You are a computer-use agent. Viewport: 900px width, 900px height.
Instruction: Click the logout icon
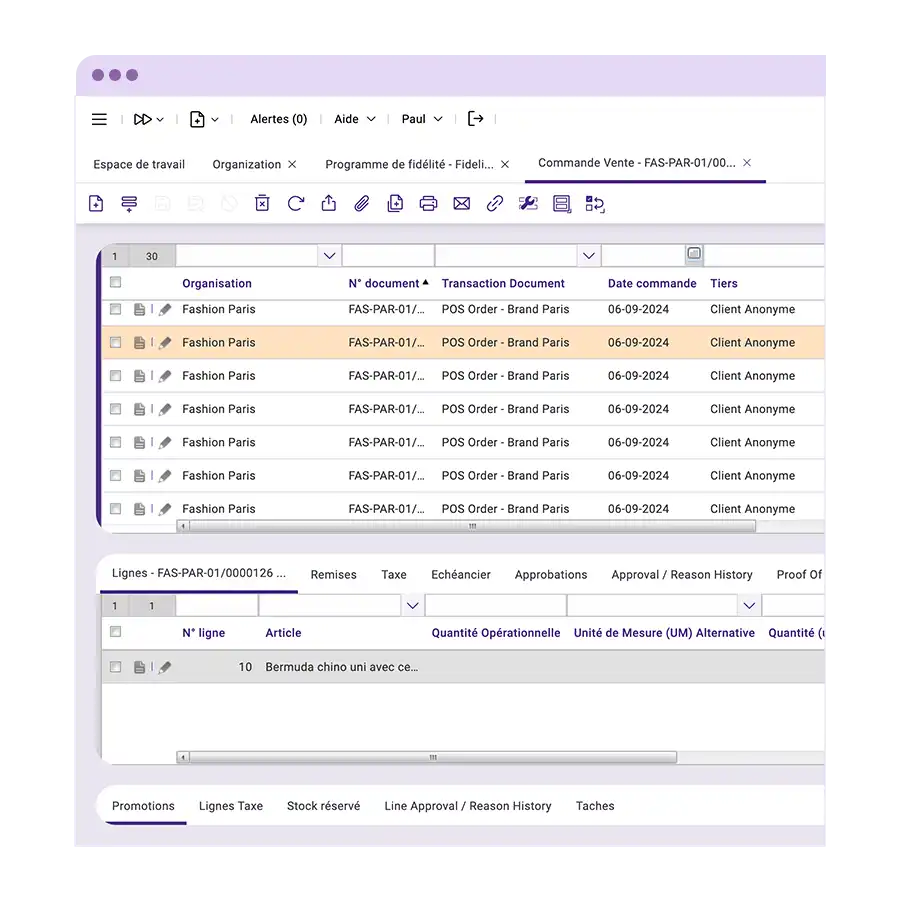pos(475,119)
